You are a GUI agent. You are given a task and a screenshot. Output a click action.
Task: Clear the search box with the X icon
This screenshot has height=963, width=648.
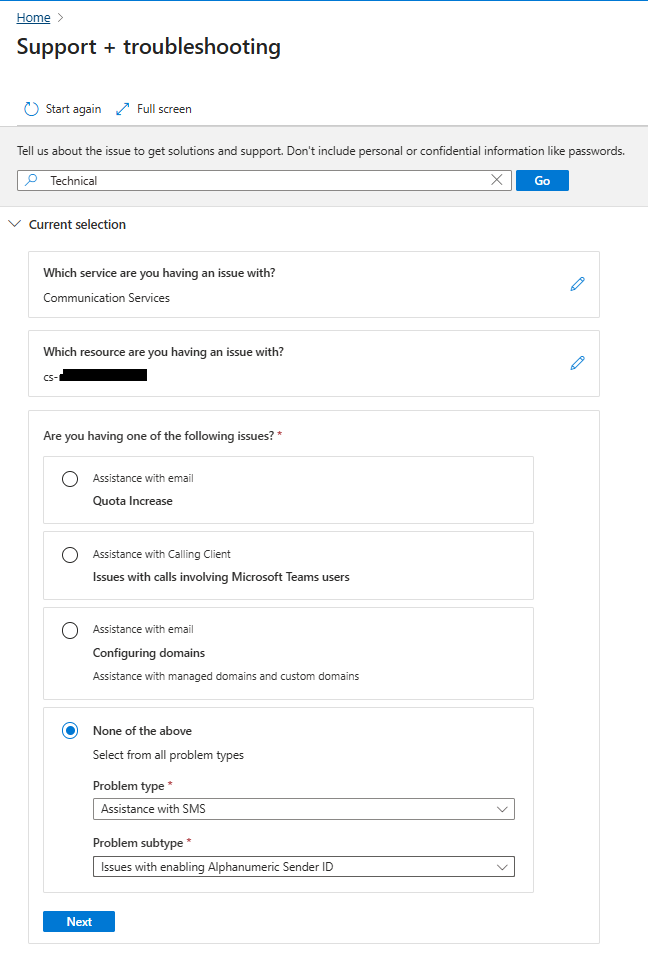(x=497, y=180)
